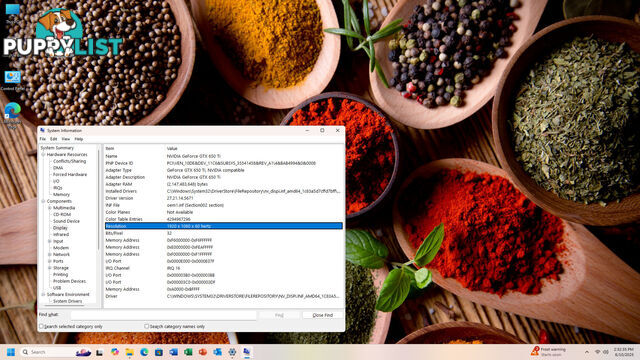Image resolution: width=640 pixels, height=360 pixels.
Task: Expand the Multimedia tree node
Action: (x=50, y=208)
